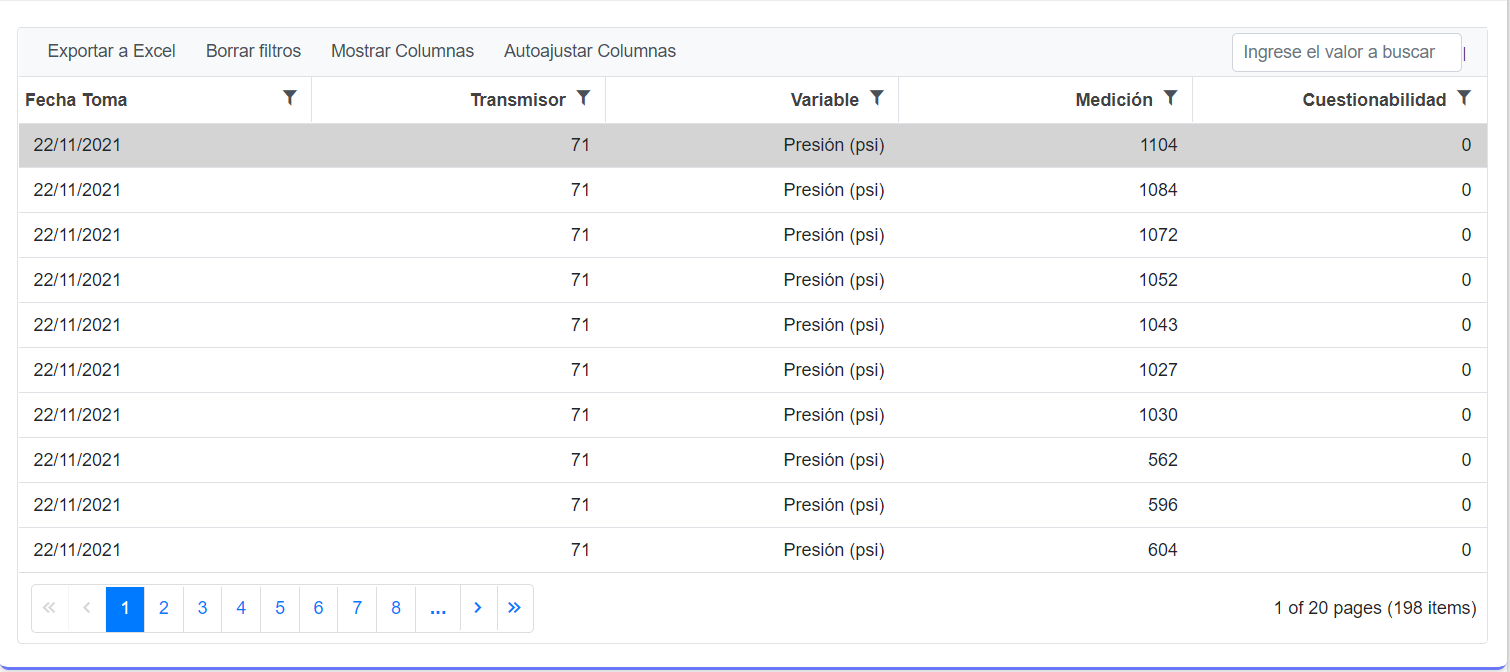Jump to last page double arrow
1510x672 pixels.
(515, 608)
